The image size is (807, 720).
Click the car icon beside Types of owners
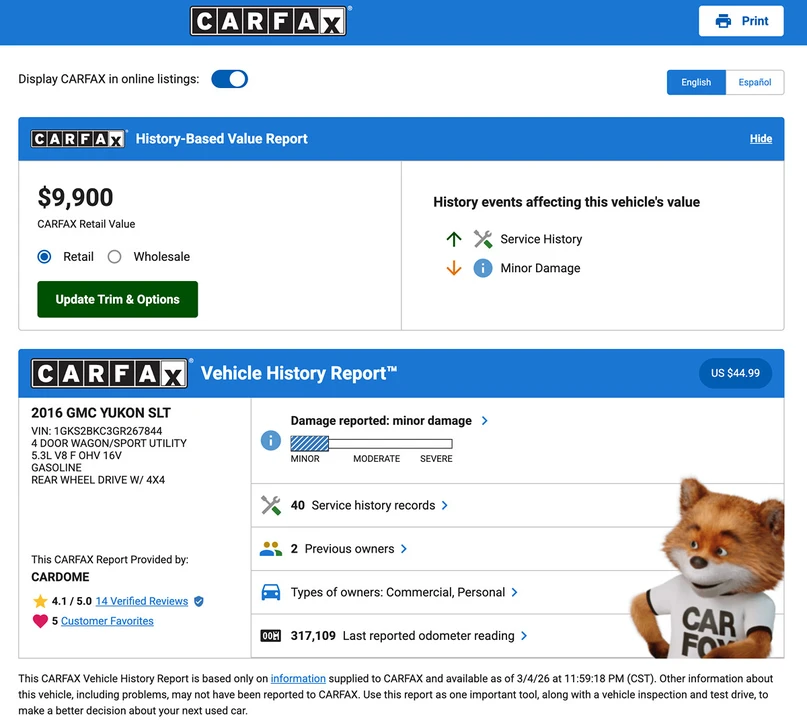[x=271, y=592]
